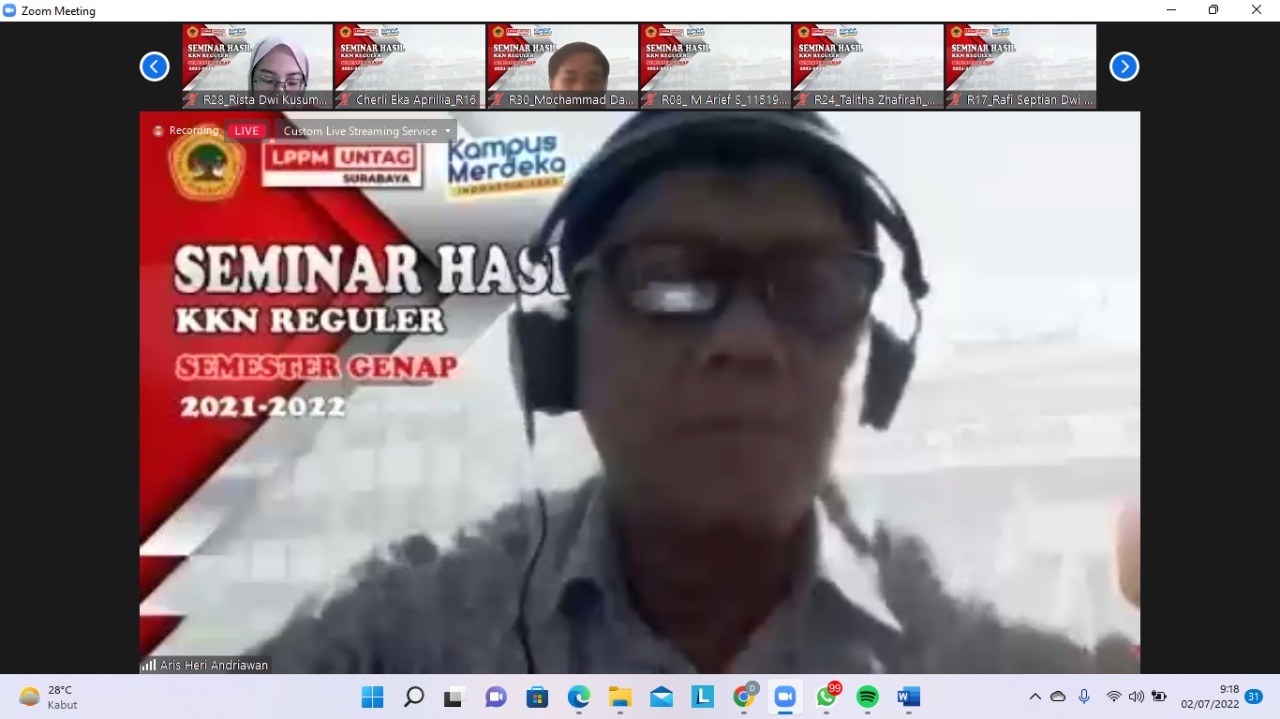
Task: Open Wi-Fi network settings in the tray
Action: tap(1113, 697)
